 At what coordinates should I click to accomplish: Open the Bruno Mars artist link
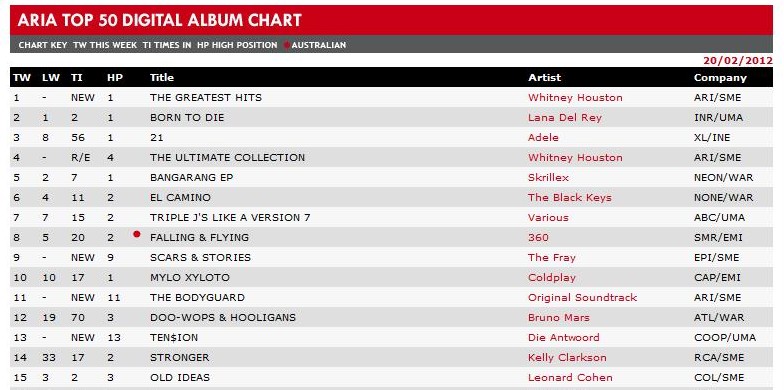pyautogui.click(x=558, y=318)
